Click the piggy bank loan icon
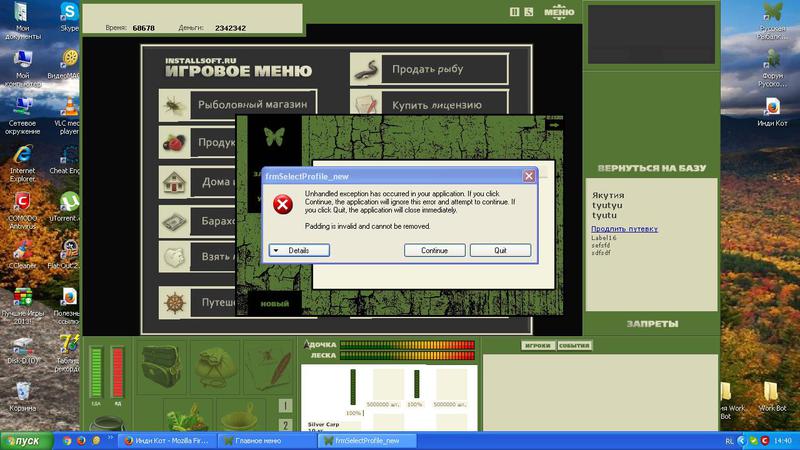Screen dimensions: 800x450 (x=174, y=257)
